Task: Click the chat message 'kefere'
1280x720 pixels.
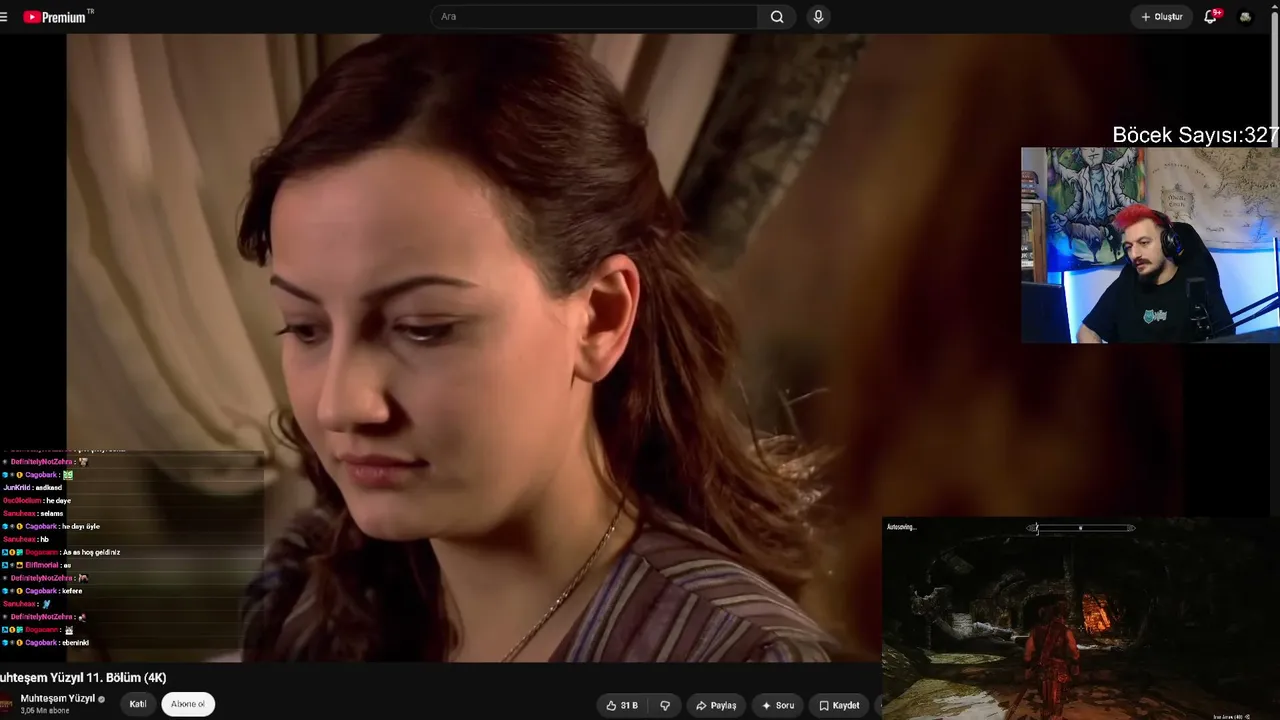Action: click(x=72, y=591)
